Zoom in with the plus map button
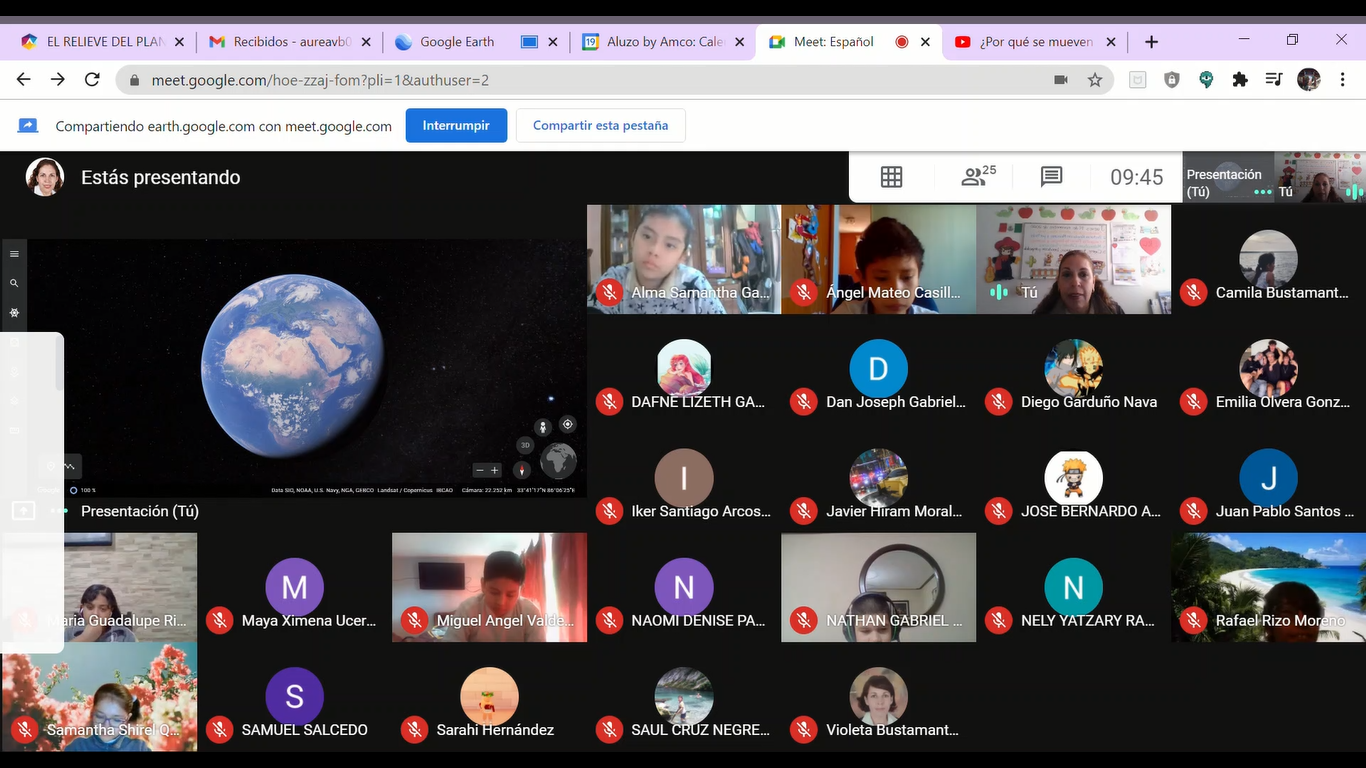Viewport: 1366px width, 768px height. click(494, 470)
